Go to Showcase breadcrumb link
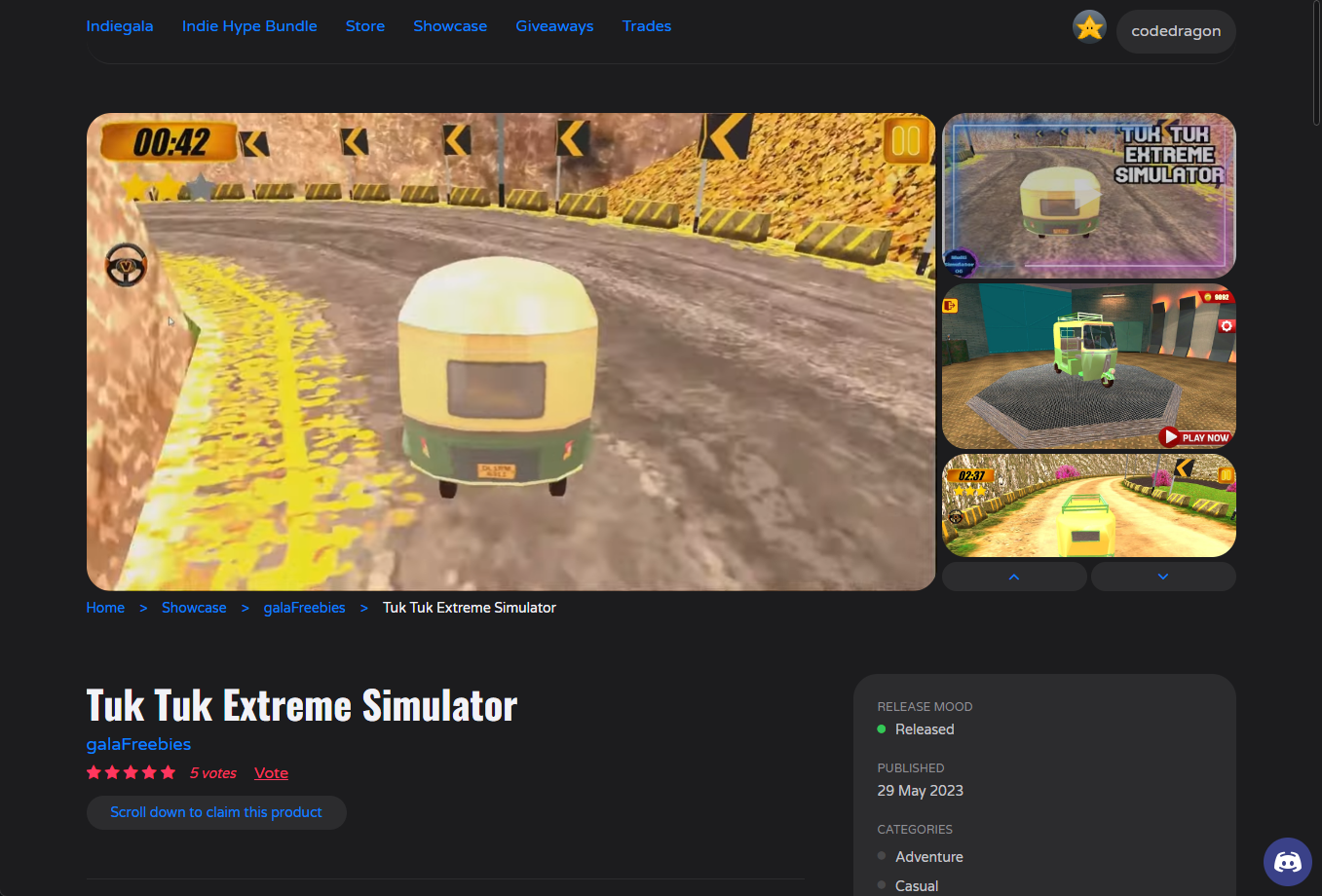 point(194,608)
